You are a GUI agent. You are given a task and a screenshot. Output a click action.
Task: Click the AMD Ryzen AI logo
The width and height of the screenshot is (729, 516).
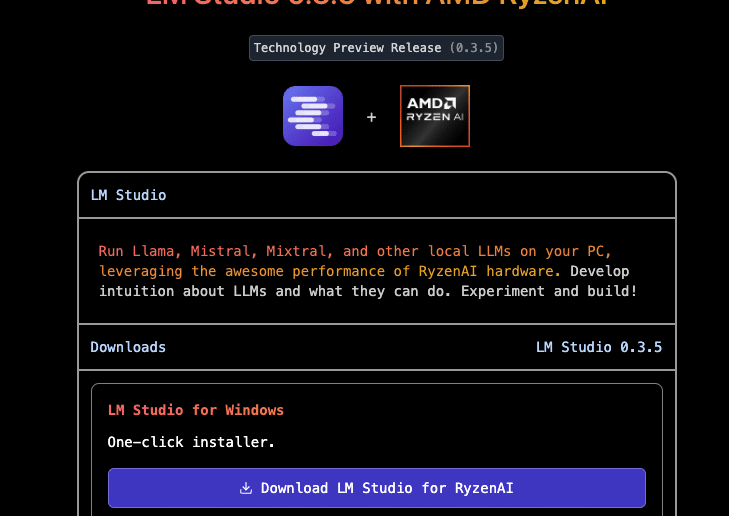[x=435, y=116]
